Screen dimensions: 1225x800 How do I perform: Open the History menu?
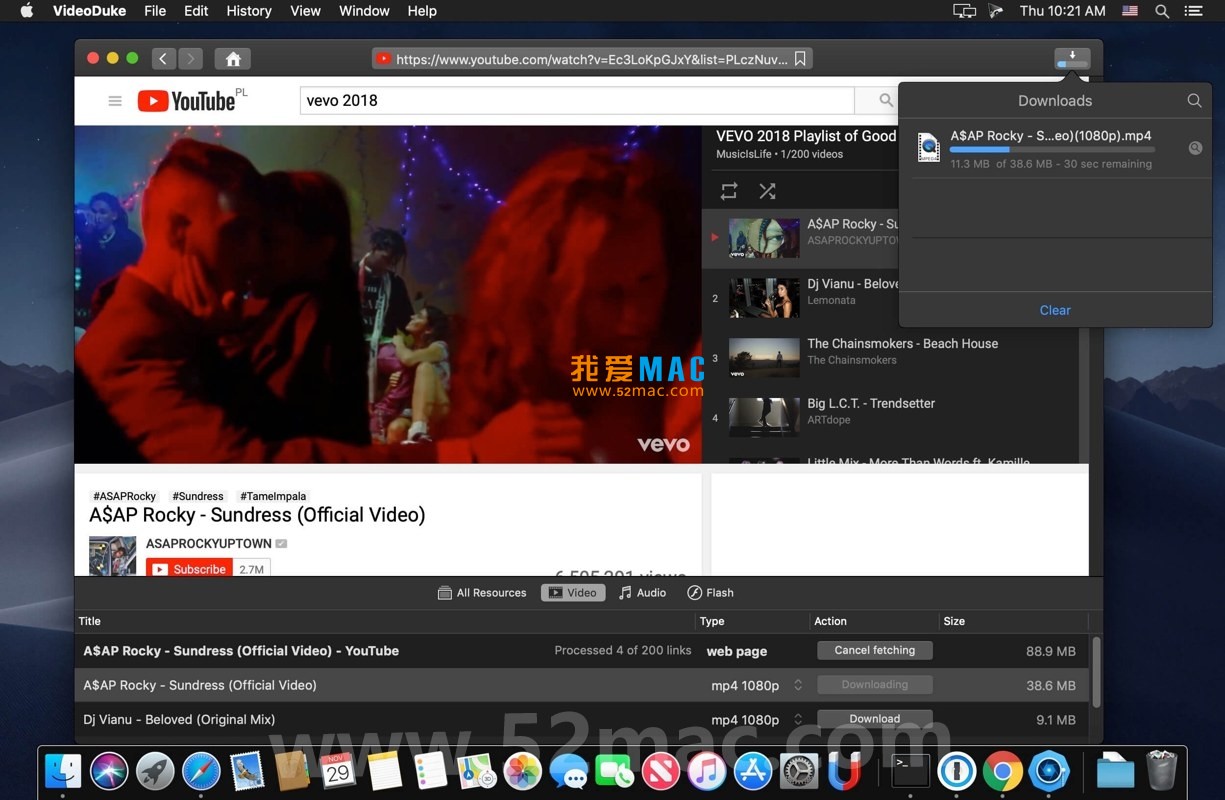tap(249, 11)
